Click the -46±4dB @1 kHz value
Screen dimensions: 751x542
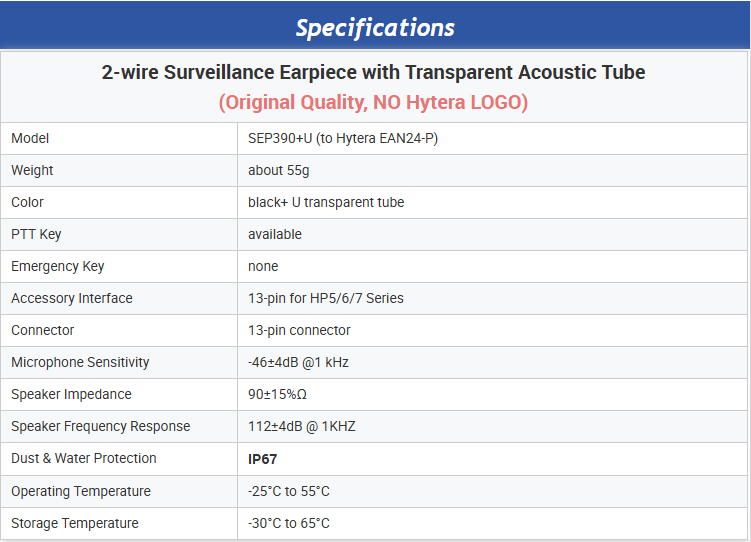[x=298, y=362]
